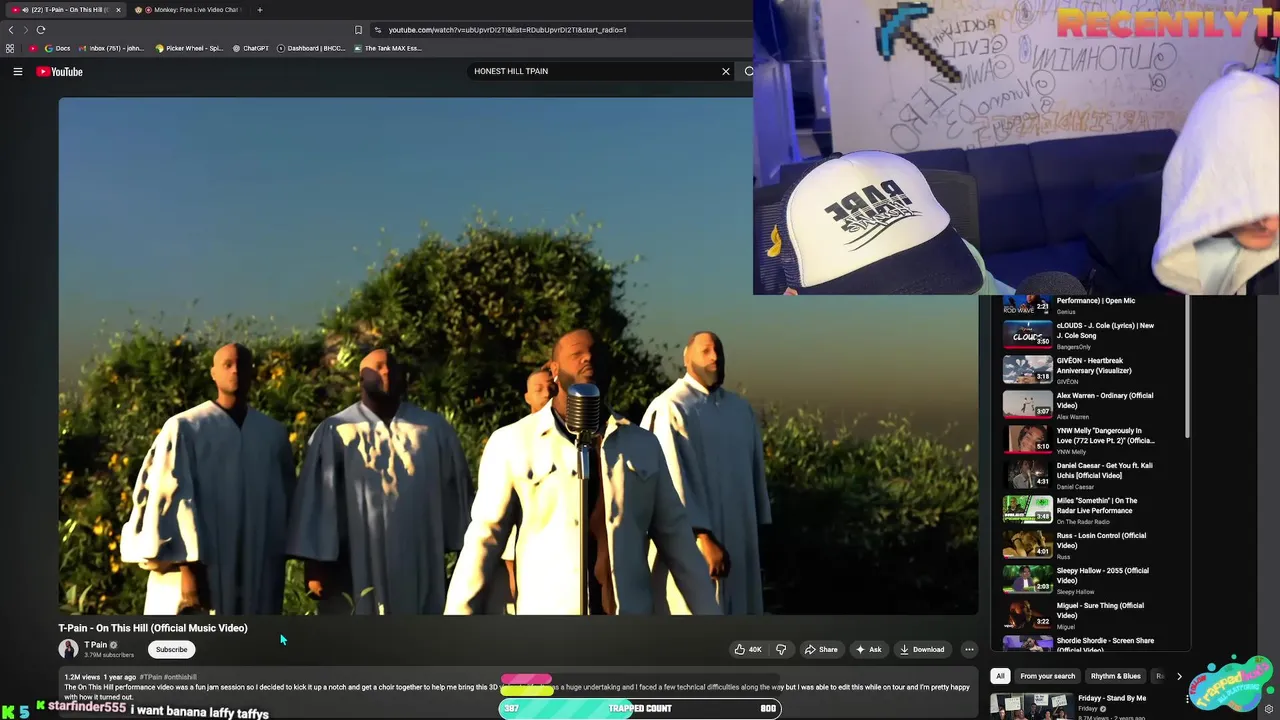Image resolution: width=1280 pixels, height=720 pixels.
Task: Open the YouTube hamburger guide menu
Action: [17, 71]
